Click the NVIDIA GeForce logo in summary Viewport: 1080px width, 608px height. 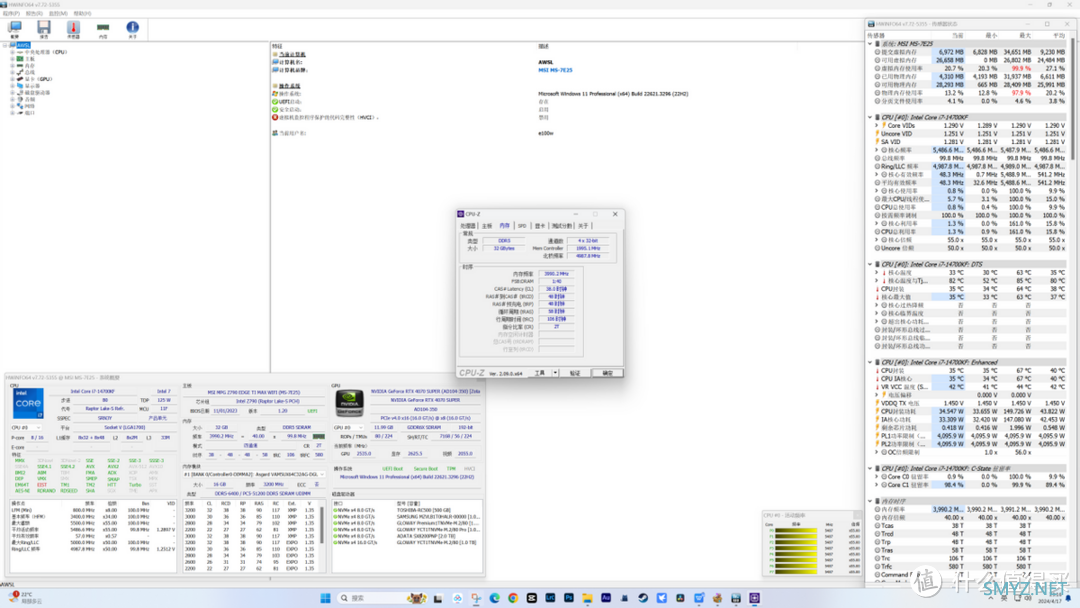tap(349, 403)
